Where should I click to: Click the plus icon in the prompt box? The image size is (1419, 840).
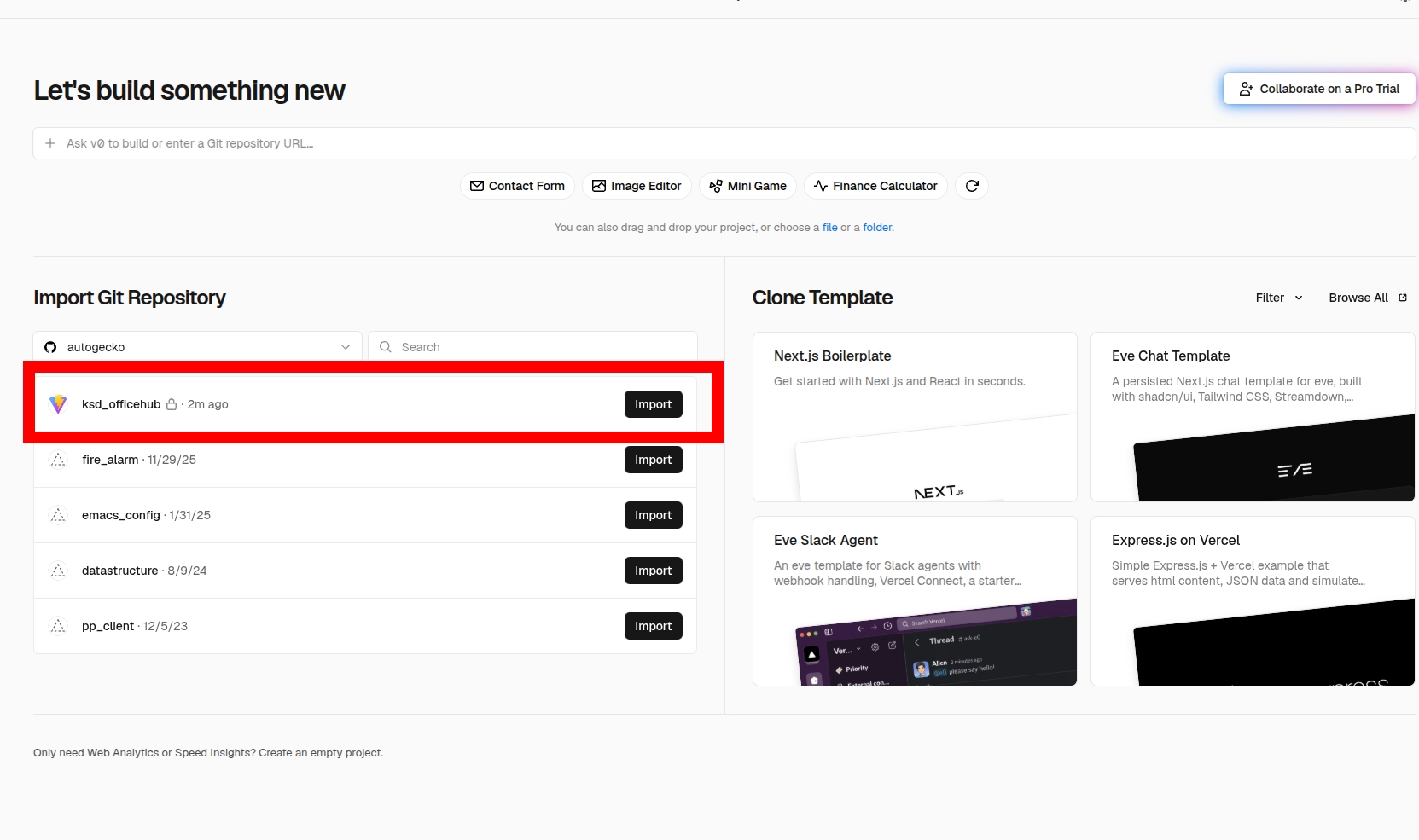[50, 143]
